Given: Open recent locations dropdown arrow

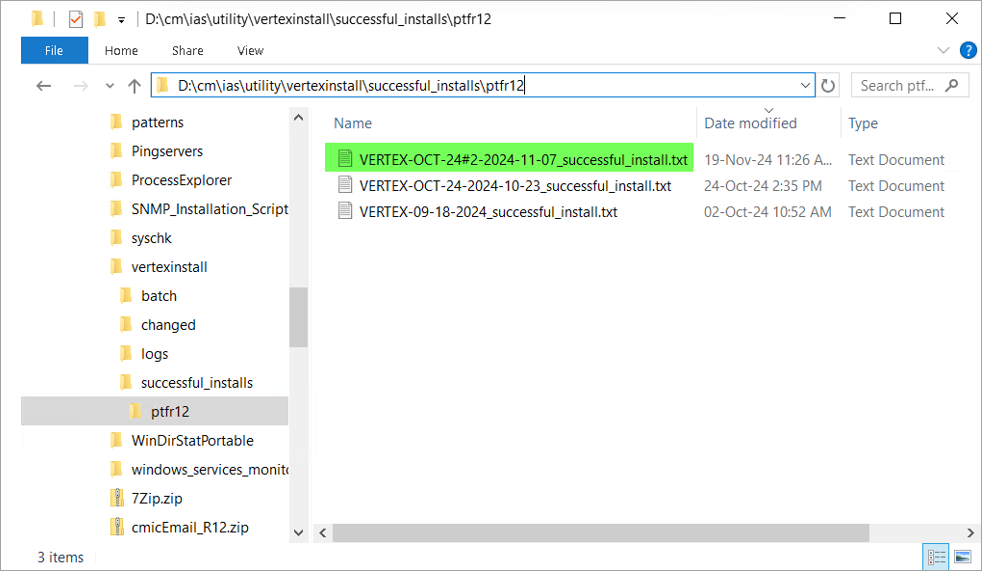Looking at the screenshot, I should (110, 86).
